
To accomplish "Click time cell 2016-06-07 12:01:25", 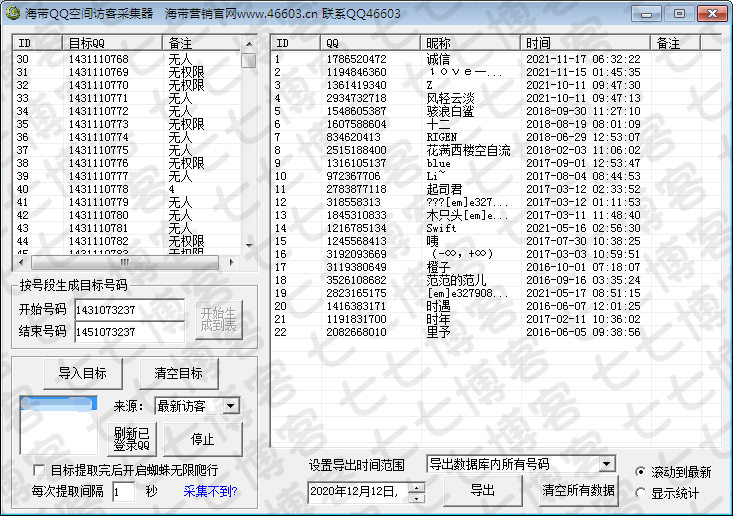I will click(583, 306).
